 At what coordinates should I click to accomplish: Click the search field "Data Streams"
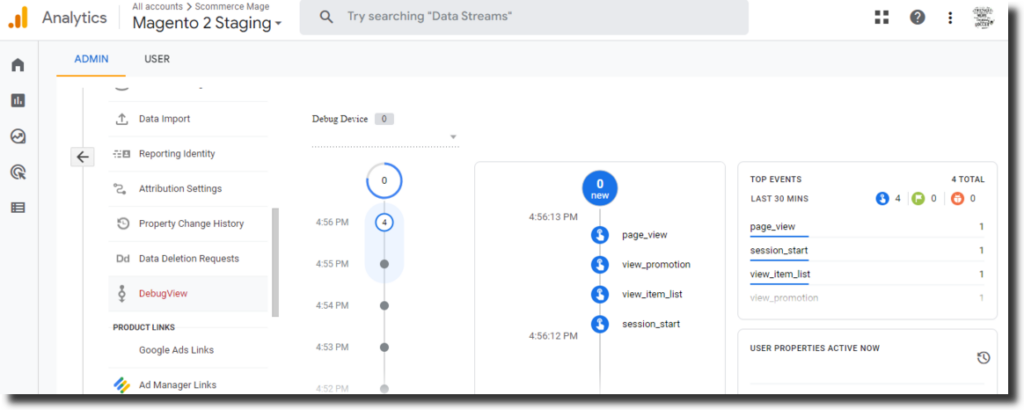[524, 17]
